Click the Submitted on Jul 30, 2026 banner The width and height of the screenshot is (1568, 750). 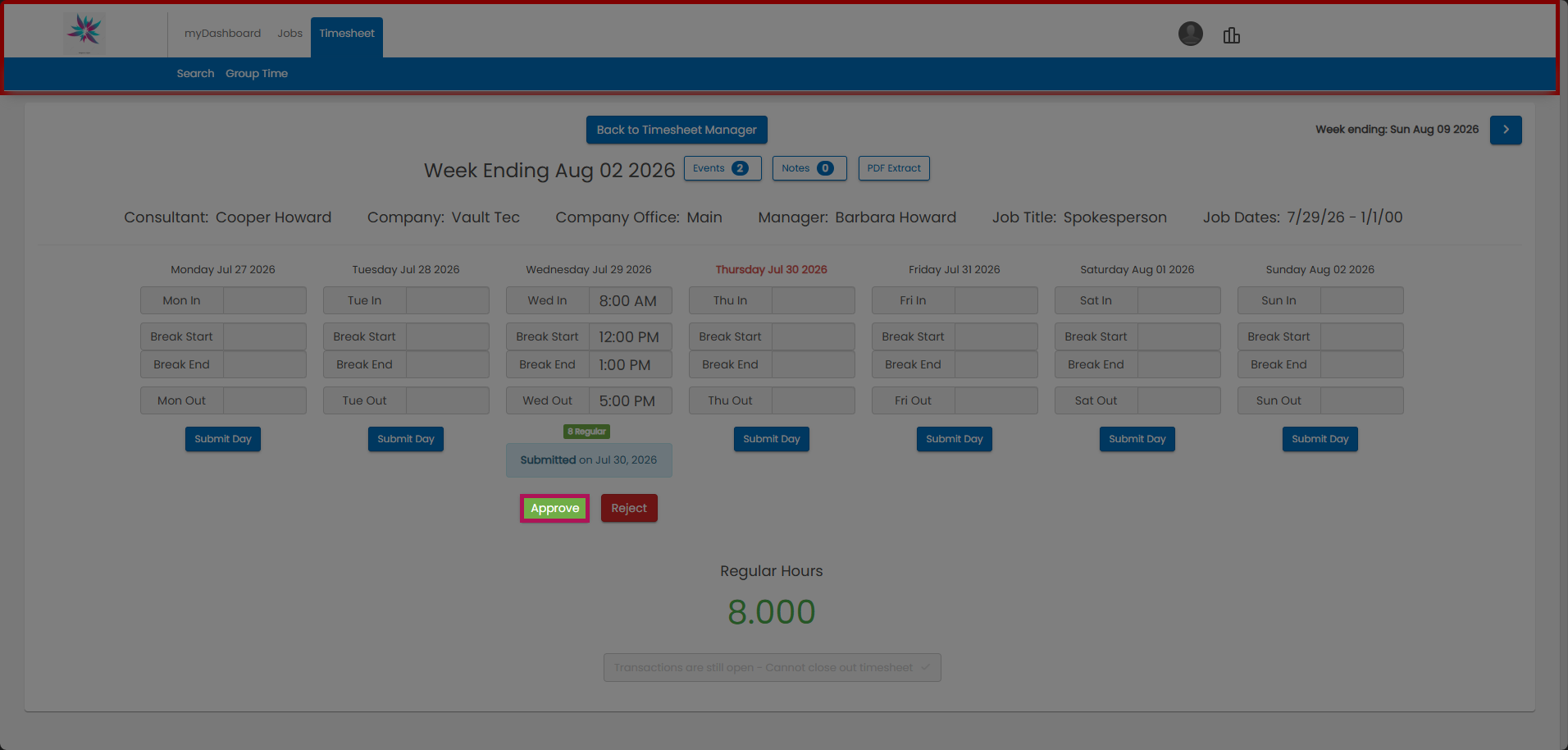tap(589, 460)
